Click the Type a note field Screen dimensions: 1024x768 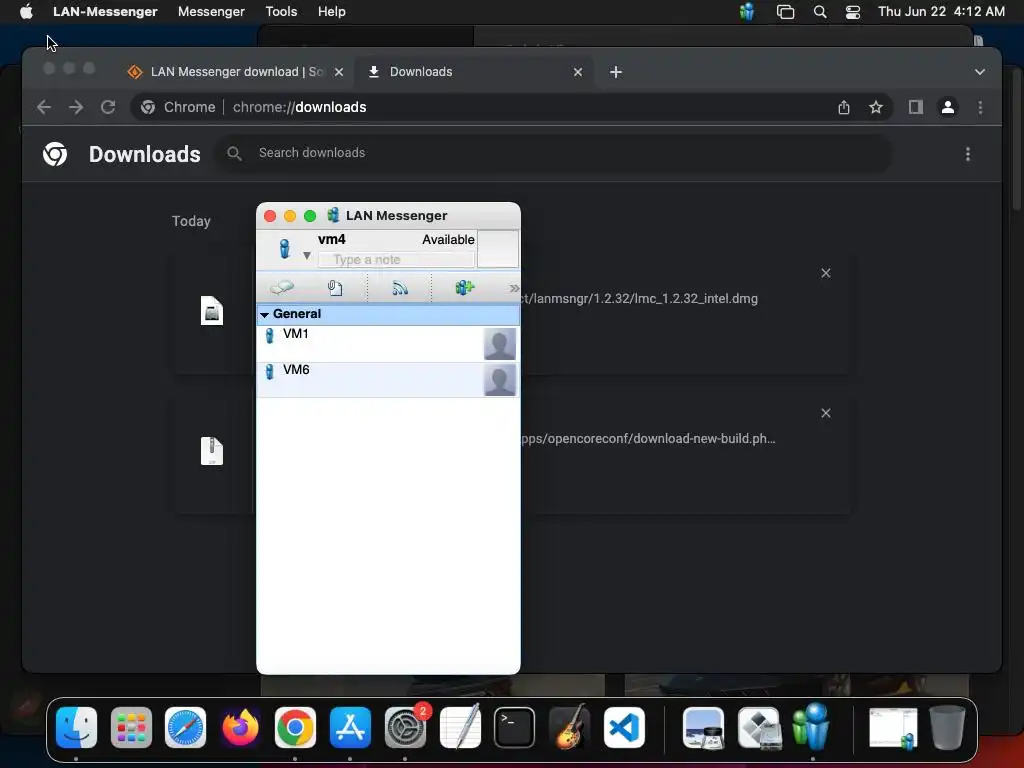click(396, 259)
